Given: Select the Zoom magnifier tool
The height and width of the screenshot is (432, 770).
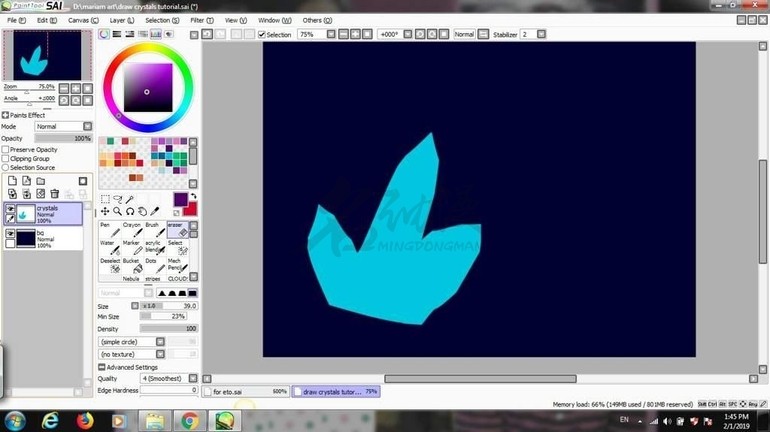Looking at the screenshot, I should 118,211.
